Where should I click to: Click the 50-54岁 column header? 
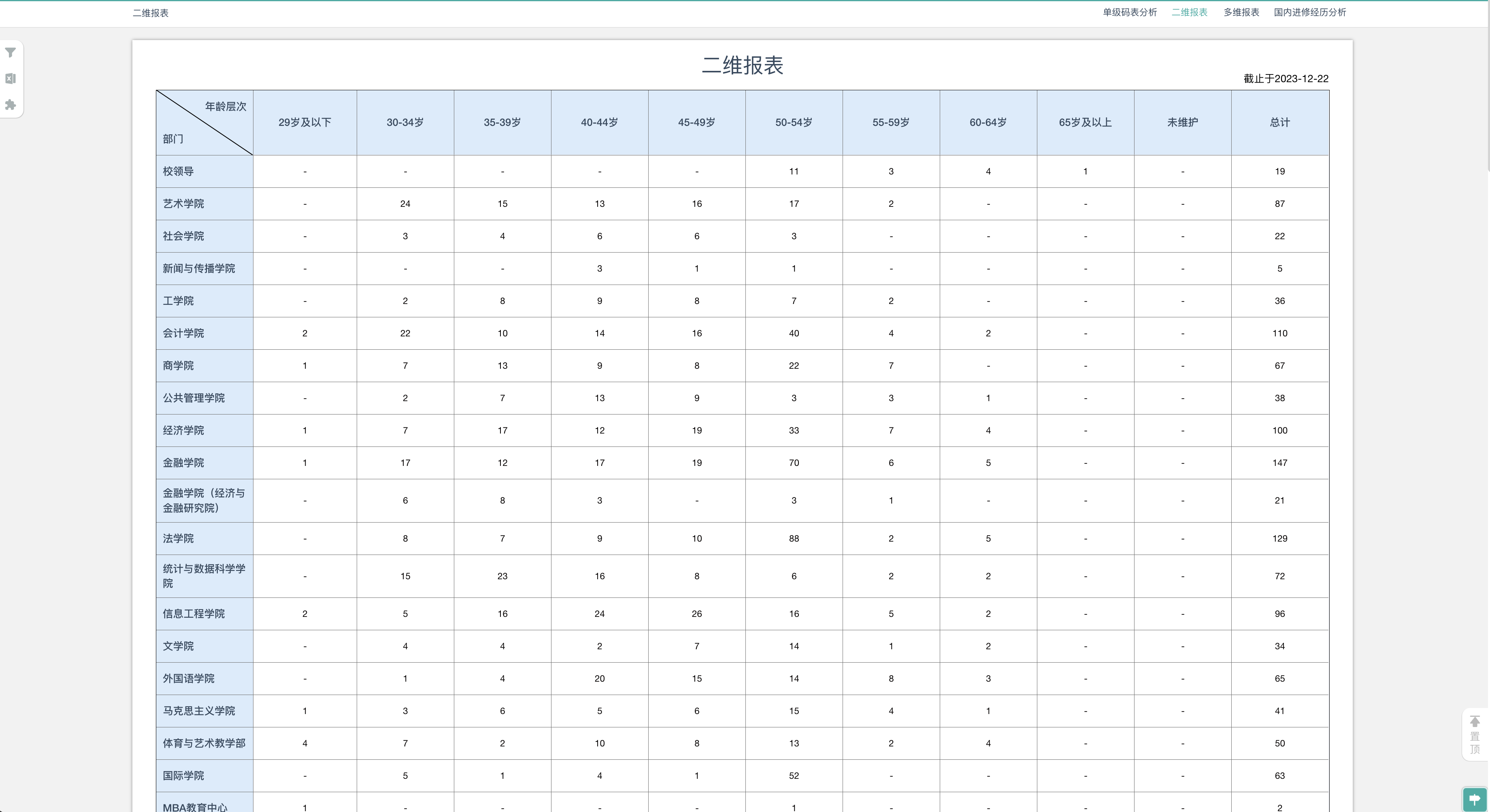[x=794, y=123]
